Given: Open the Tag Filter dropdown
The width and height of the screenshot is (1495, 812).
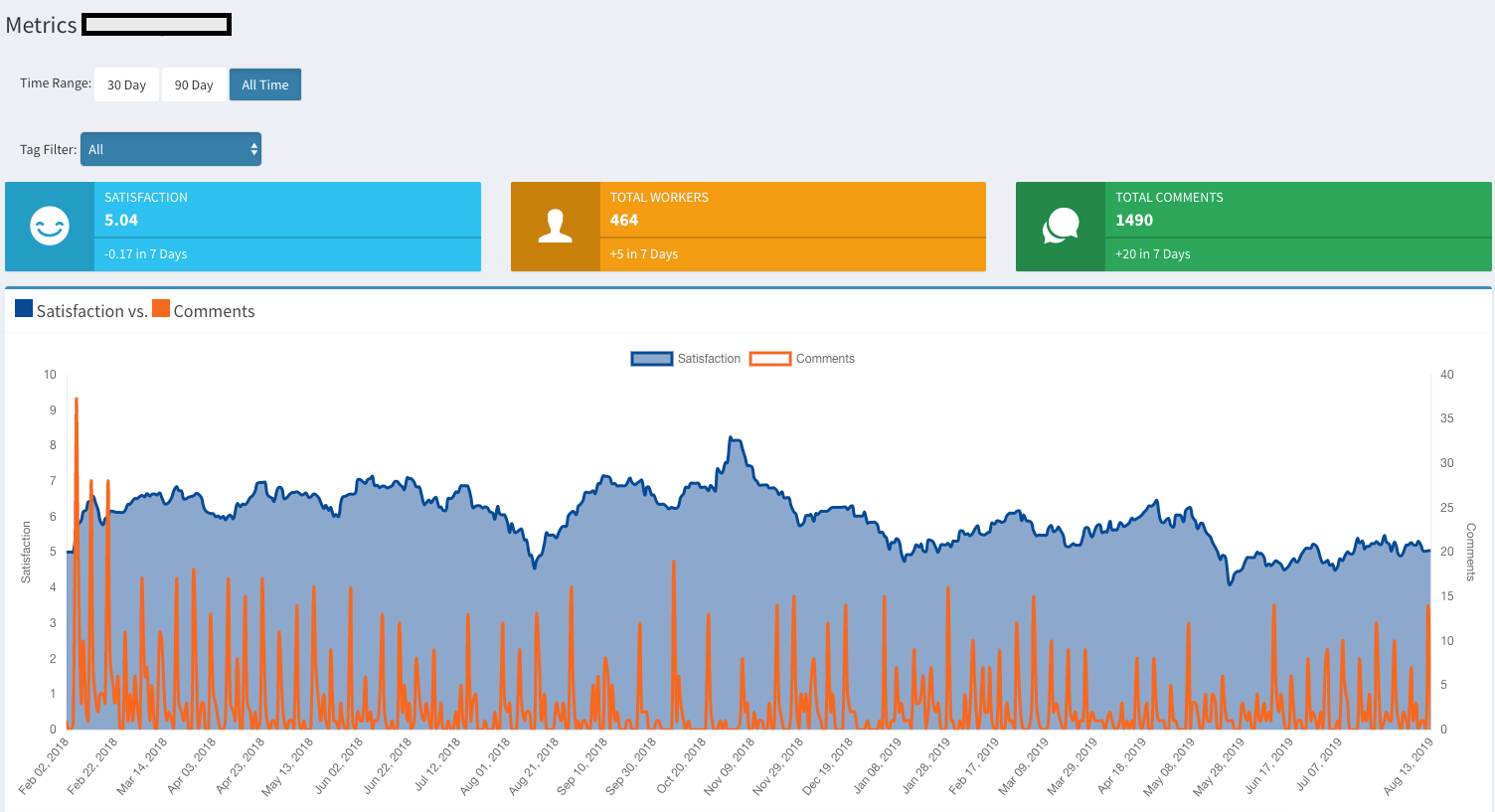Looking at the screenshot, I should [171, 149].
